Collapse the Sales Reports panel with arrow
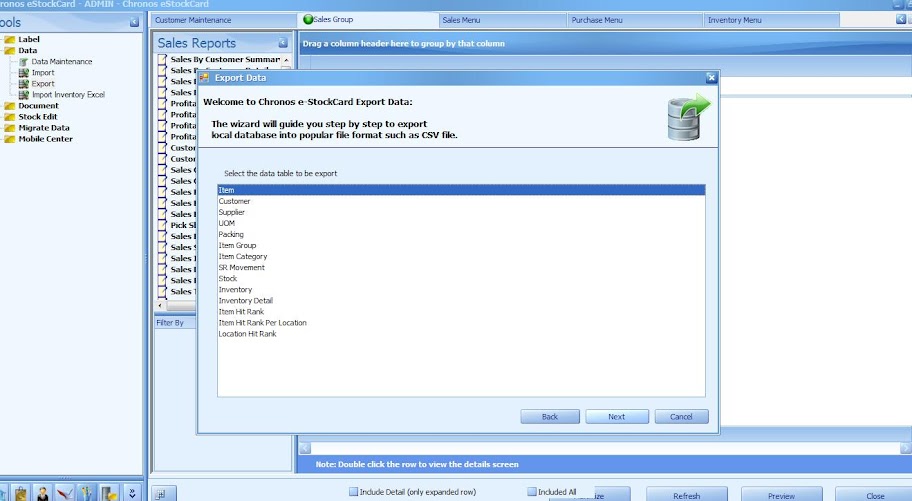912x501 pixels. [x=283, y=42]
